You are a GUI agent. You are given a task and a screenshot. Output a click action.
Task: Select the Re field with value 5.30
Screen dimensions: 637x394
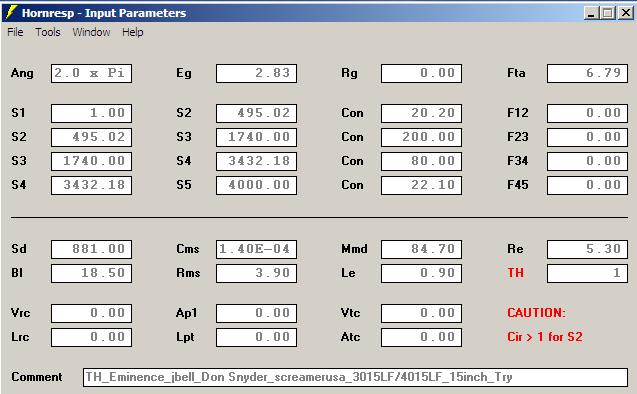587,249
